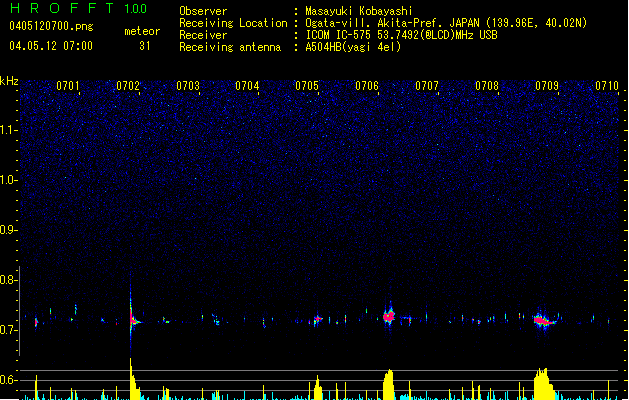The width and height of the screenshot is (629, 400).
Task: Click the 0.8 kHz axis label
Action: [x=8, y=280]
